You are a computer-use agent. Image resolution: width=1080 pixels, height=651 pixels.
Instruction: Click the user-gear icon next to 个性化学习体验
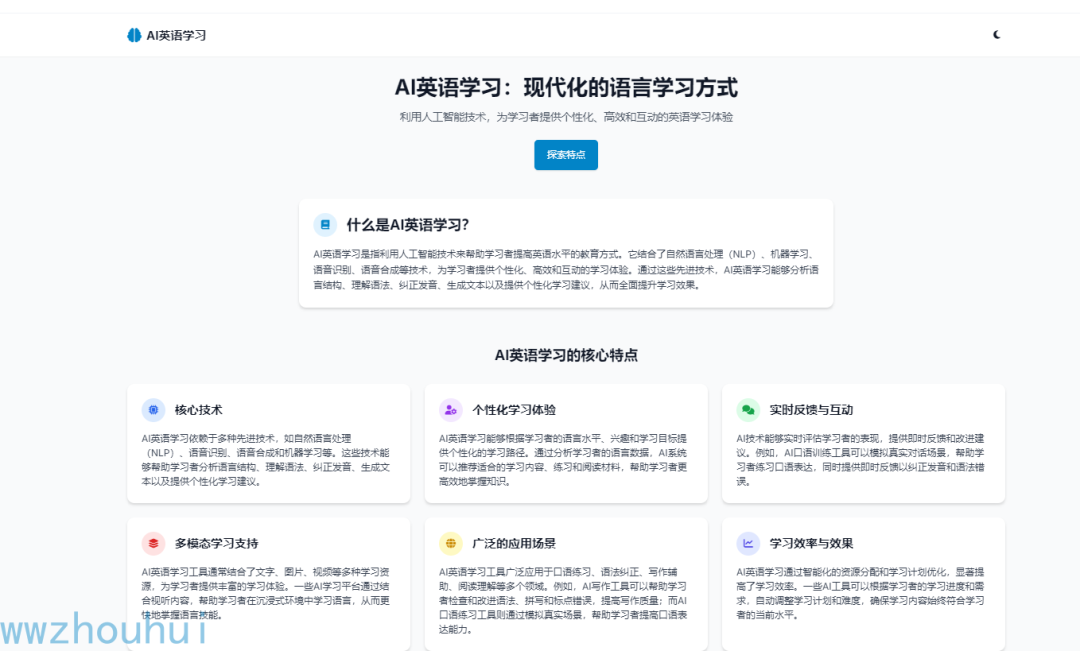450,410
